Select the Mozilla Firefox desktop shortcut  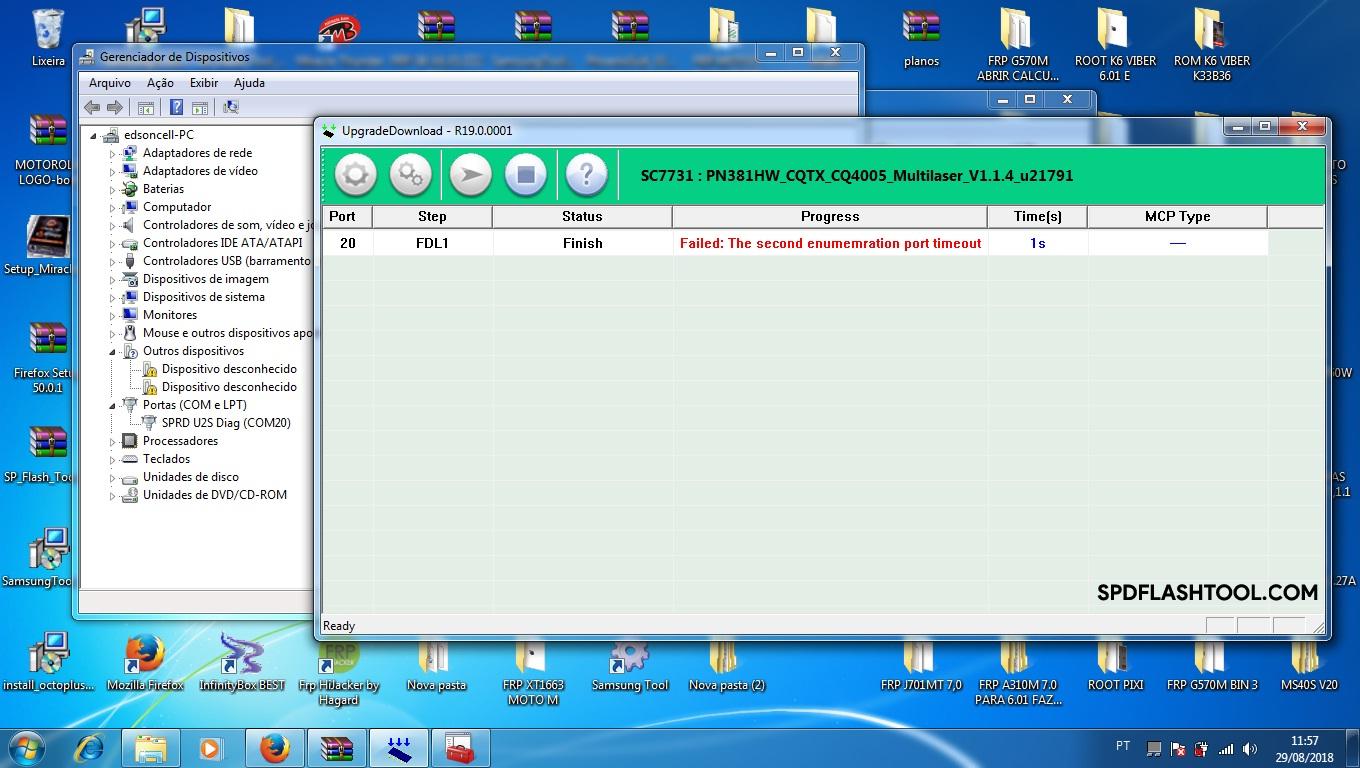coord(145,662)
